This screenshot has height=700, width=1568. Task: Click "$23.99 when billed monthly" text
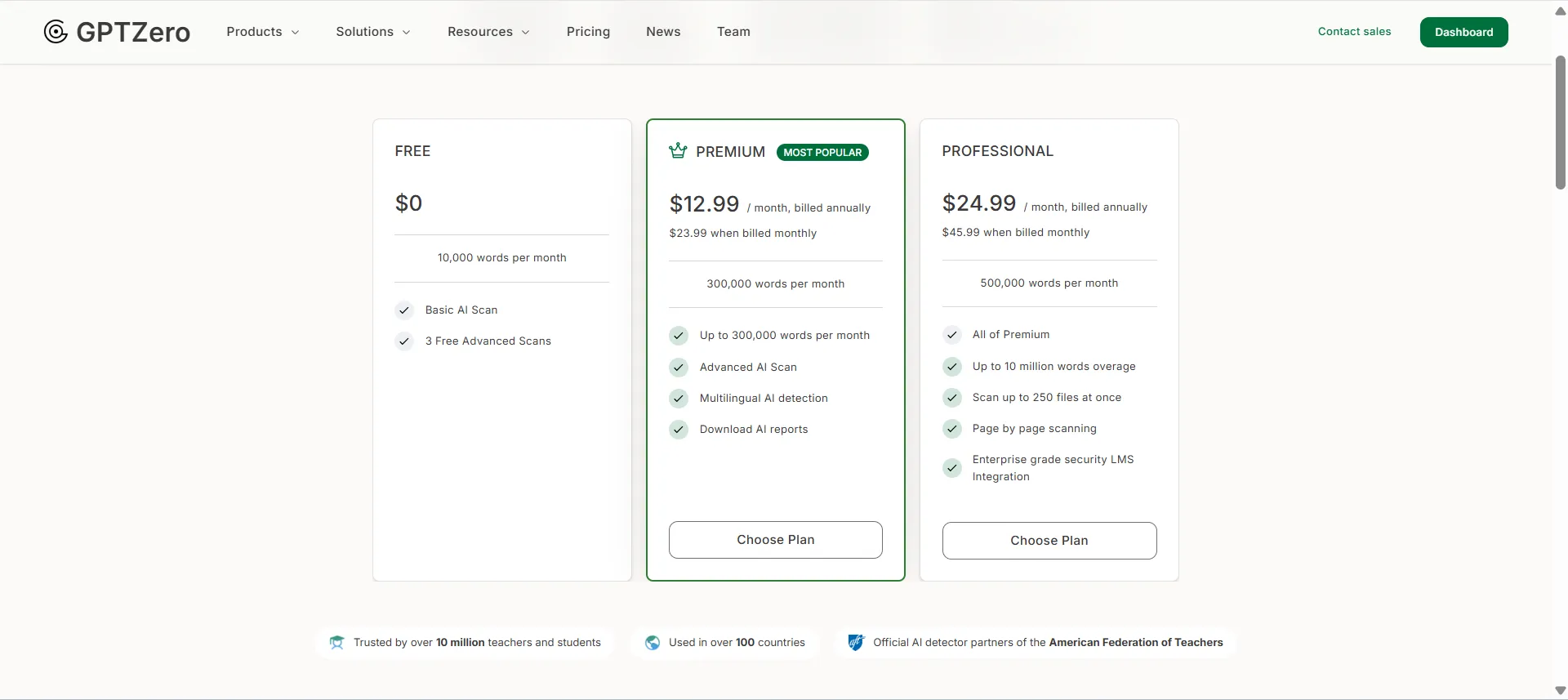[x=743, y=234]
